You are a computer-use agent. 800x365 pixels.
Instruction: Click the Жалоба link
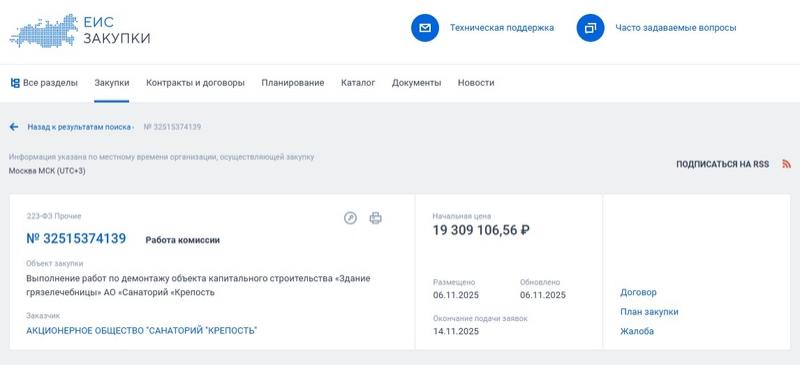click(x=637, y=331)
